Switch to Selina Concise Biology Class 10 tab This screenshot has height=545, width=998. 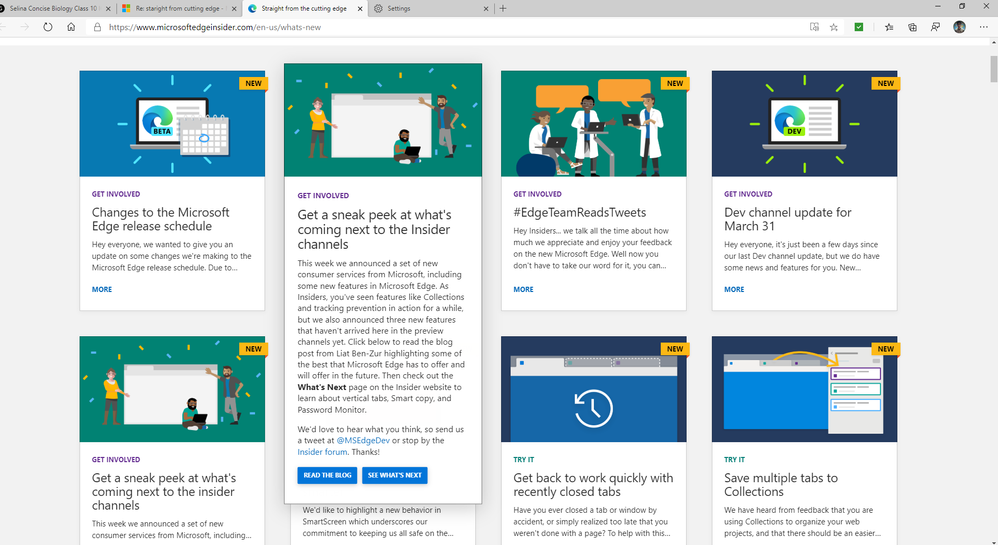[x=53, y=8]
